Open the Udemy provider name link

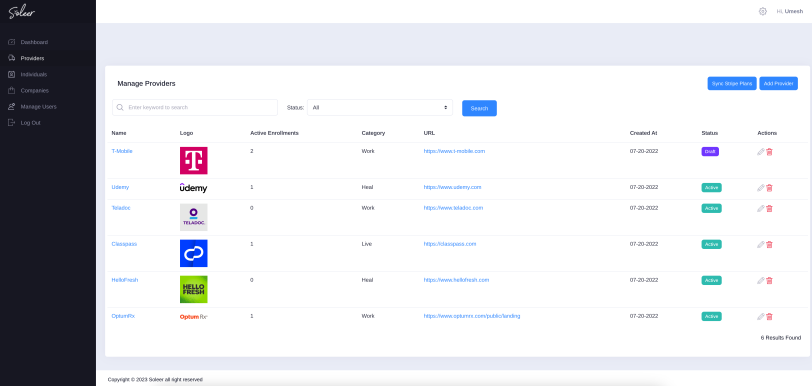pos(120,187)
